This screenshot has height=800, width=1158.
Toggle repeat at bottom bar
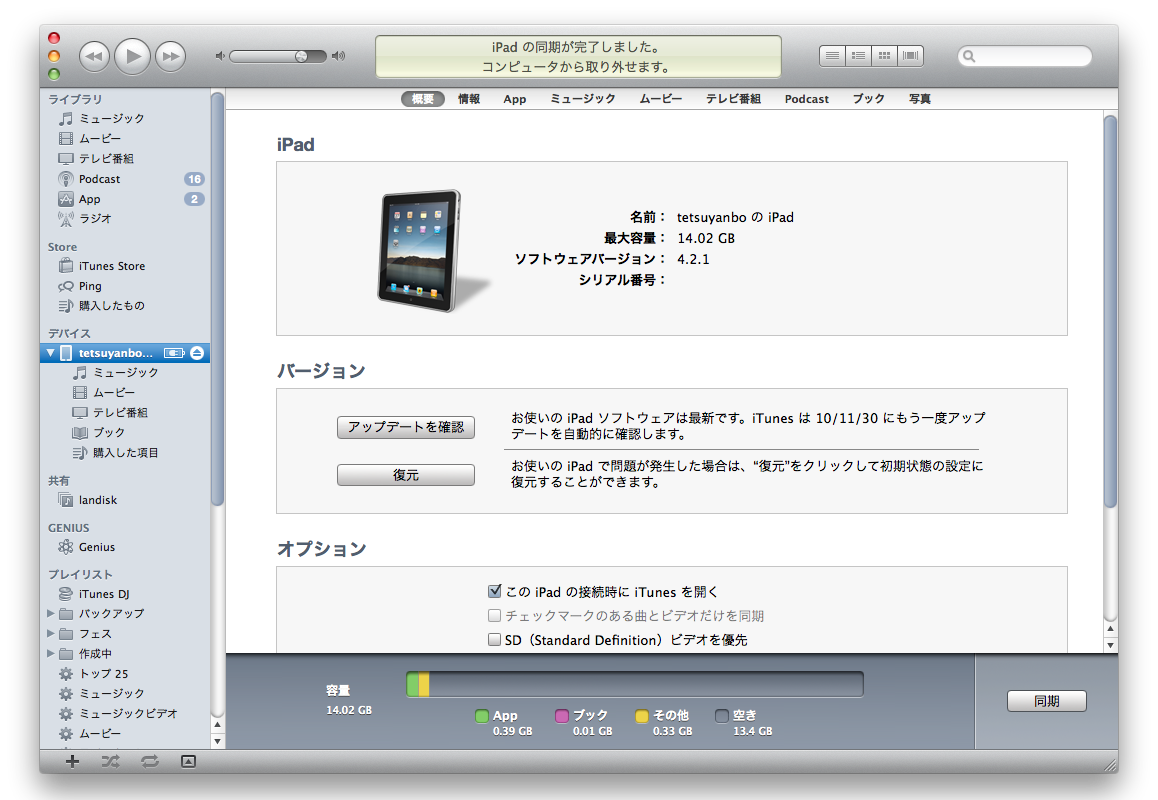pyautogui.click(x=150, y=762)
